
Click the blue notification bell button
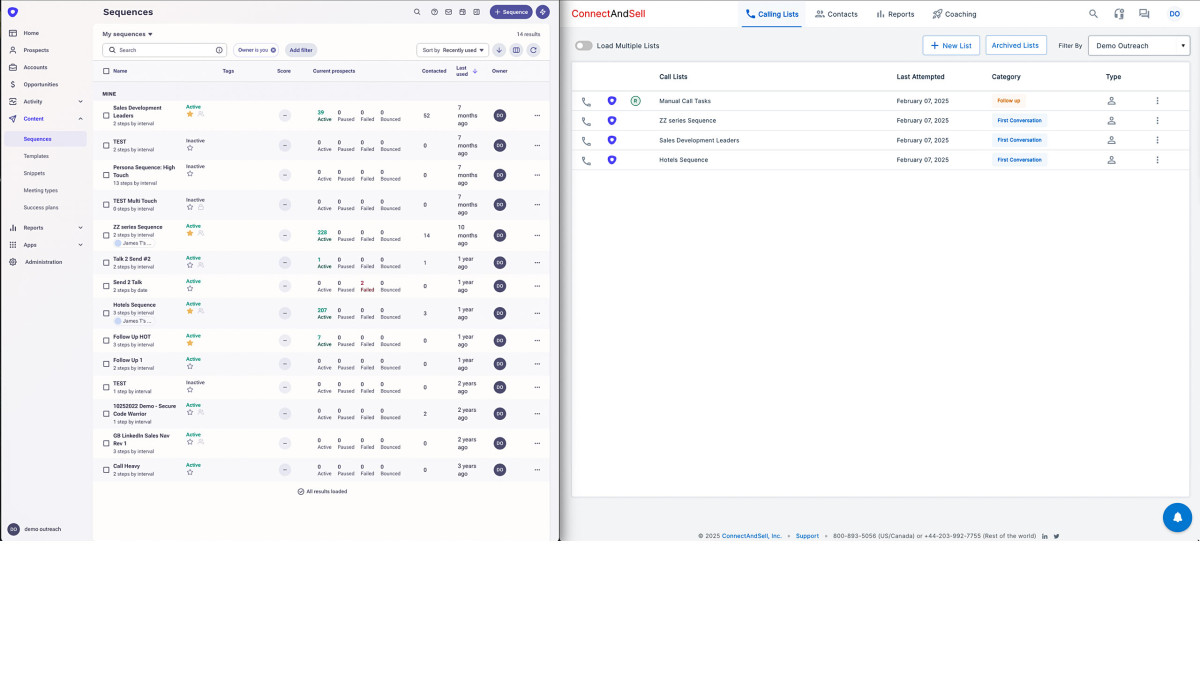(x=1177, y=517)
